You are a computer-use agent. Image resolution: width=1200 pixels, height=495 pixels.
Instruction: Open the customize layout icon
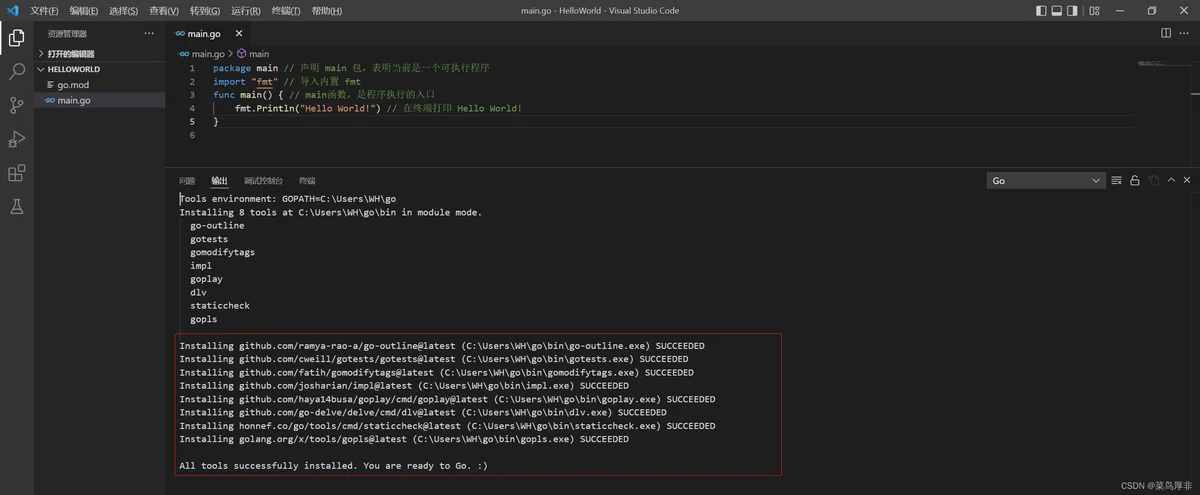coord(1093,10)
